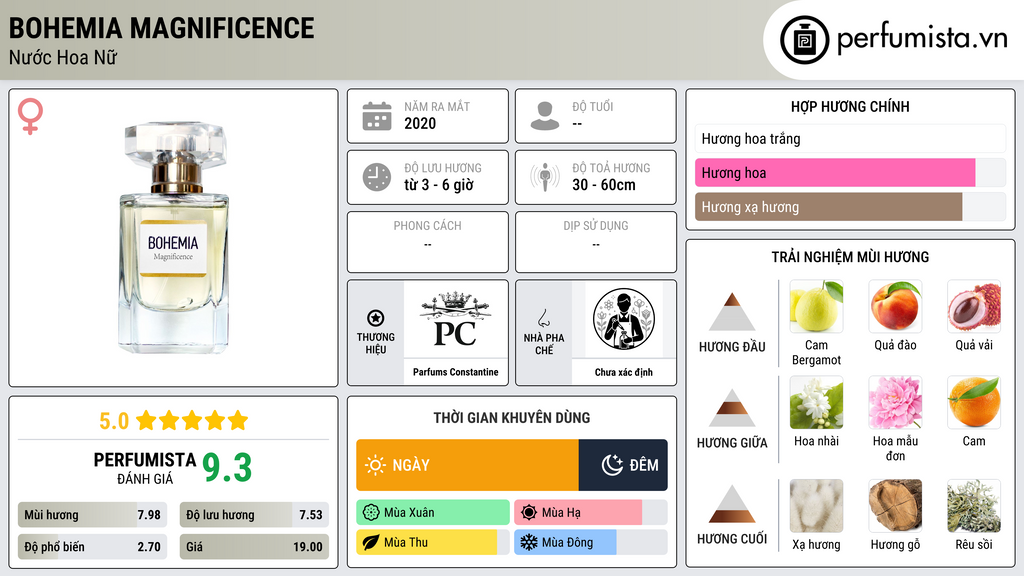The width and height of the screenshot is (1024, 576).
Task: Click the green 9.3 Perfumista score
Action: point(227,468)
